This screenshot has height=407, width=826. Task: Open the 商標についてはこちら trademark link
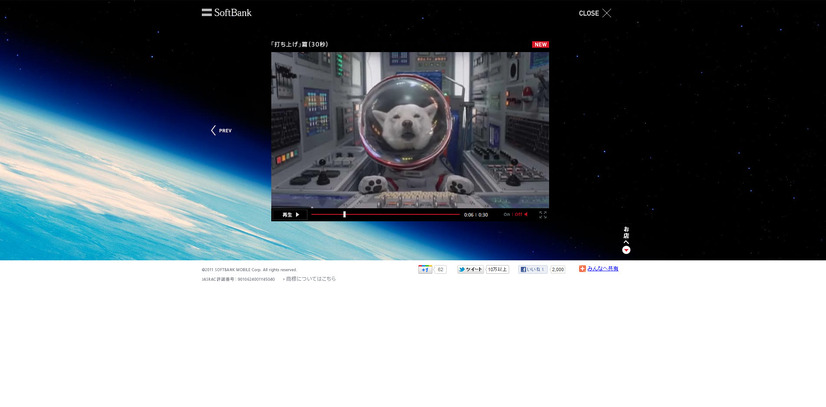pyautogui.click(x=310, y=279)
